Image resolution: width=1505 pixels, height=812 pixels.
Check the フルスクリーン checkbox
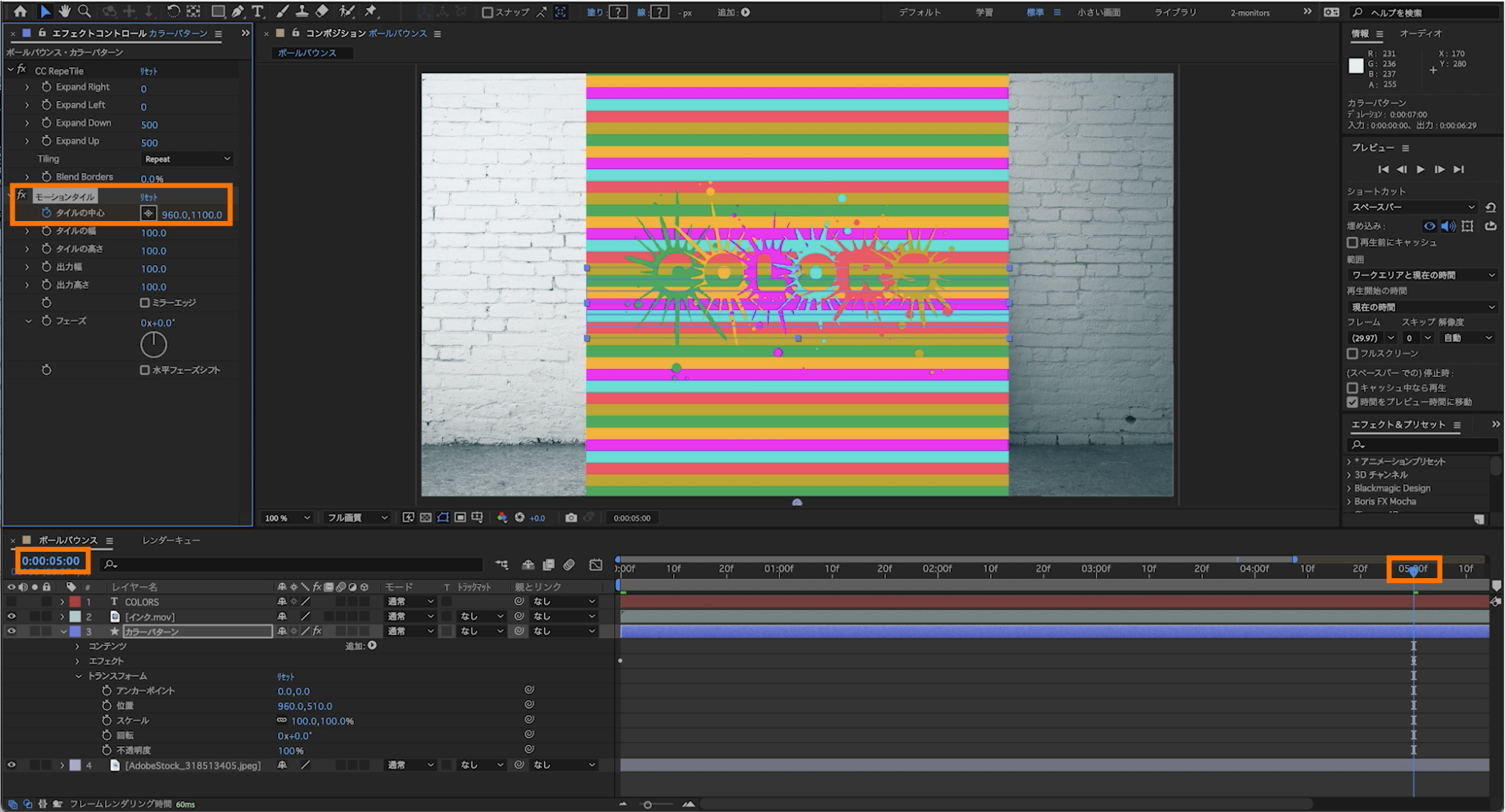1353,353
